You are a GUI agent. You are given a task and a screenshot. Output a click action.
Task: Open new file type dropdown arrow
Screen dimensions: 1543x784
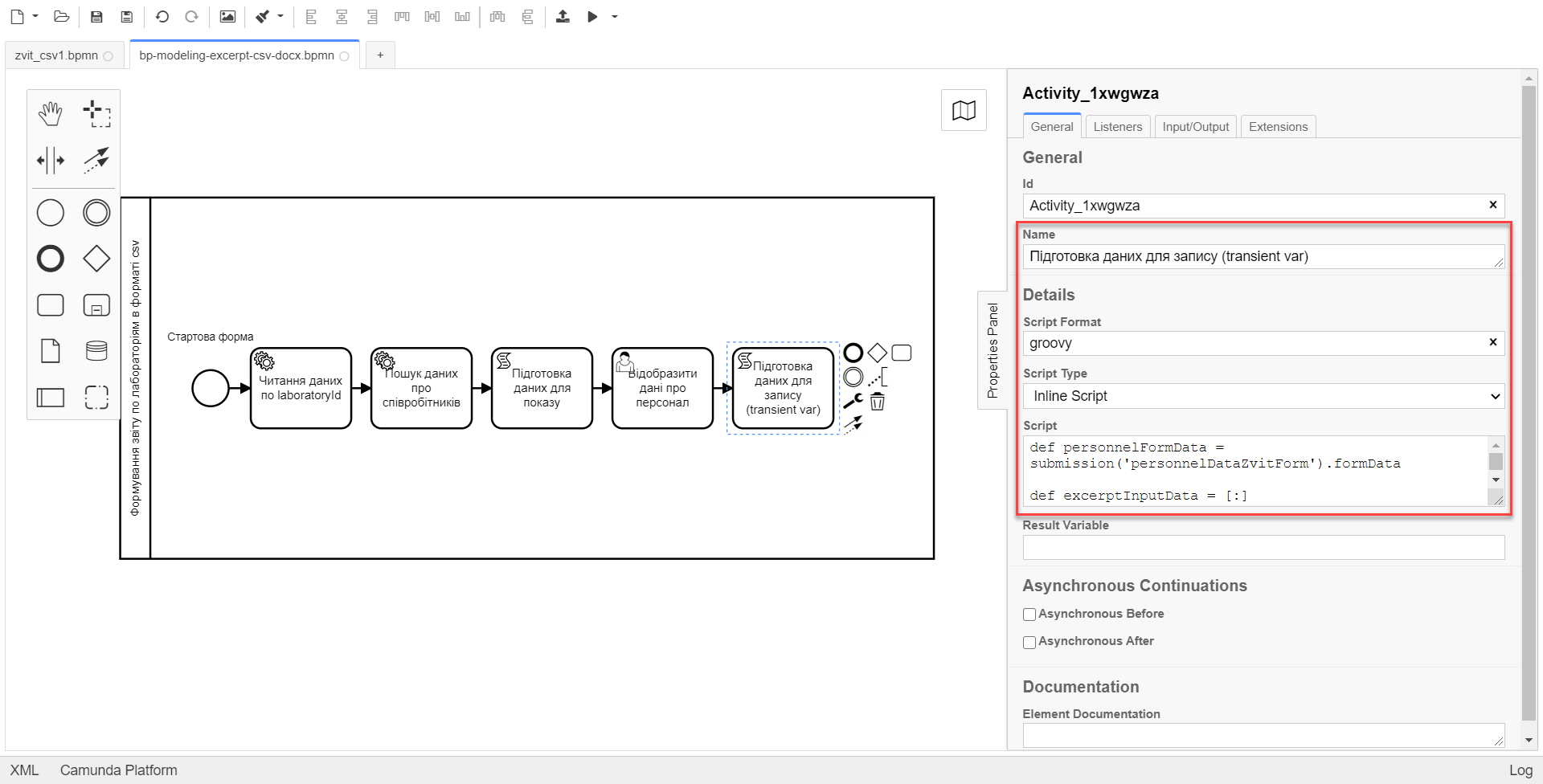pos(35,16)
